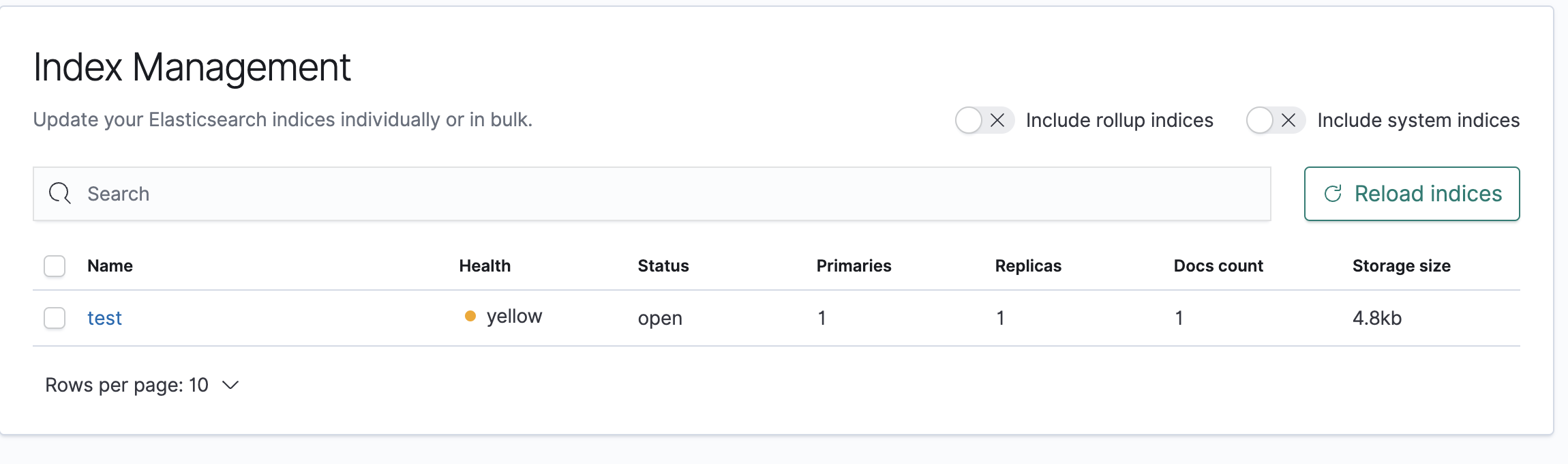
Task: Check the select-all indices checkbox
Action: 55,266
